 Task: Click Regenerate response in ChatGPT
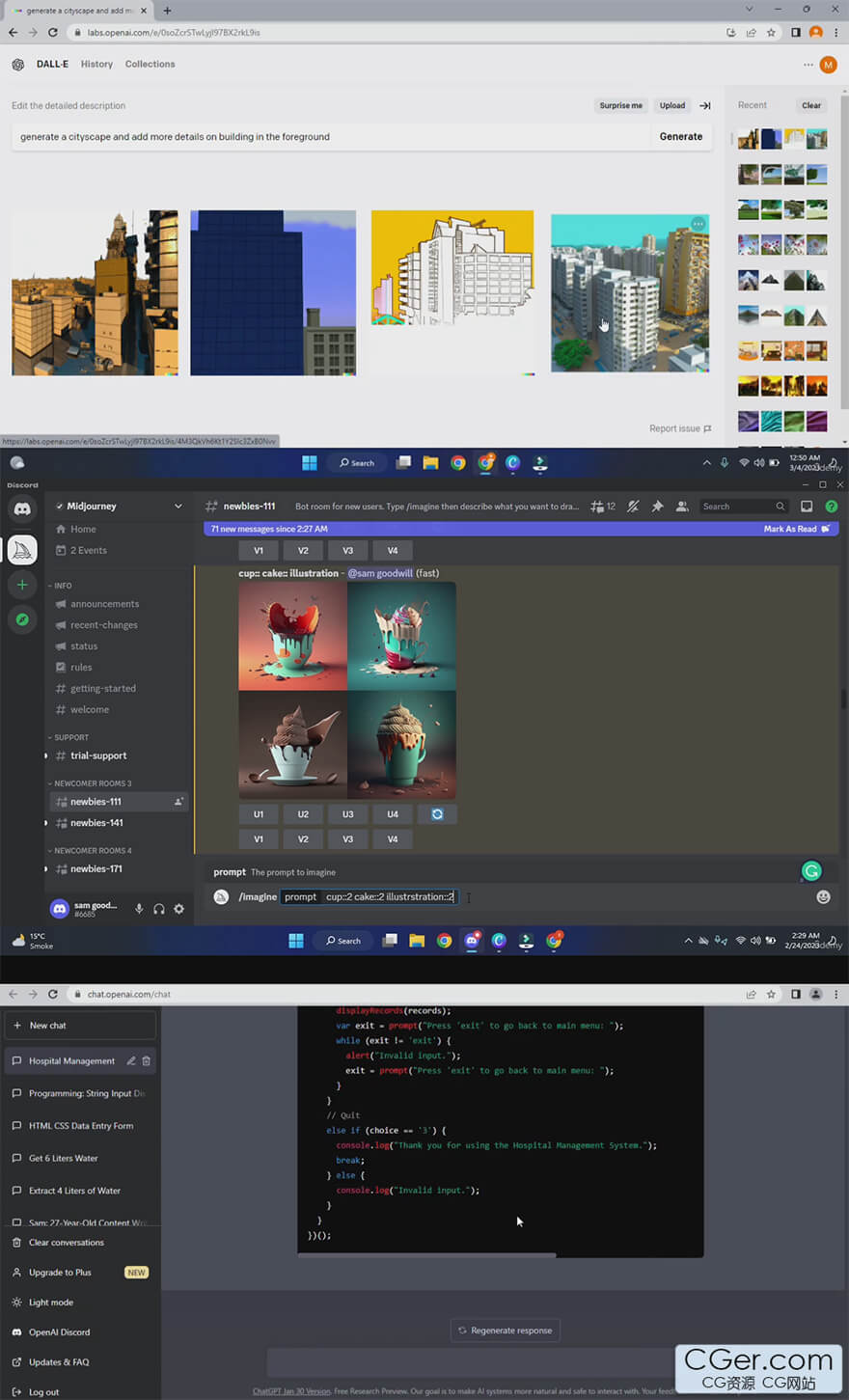click(506, 1331)
